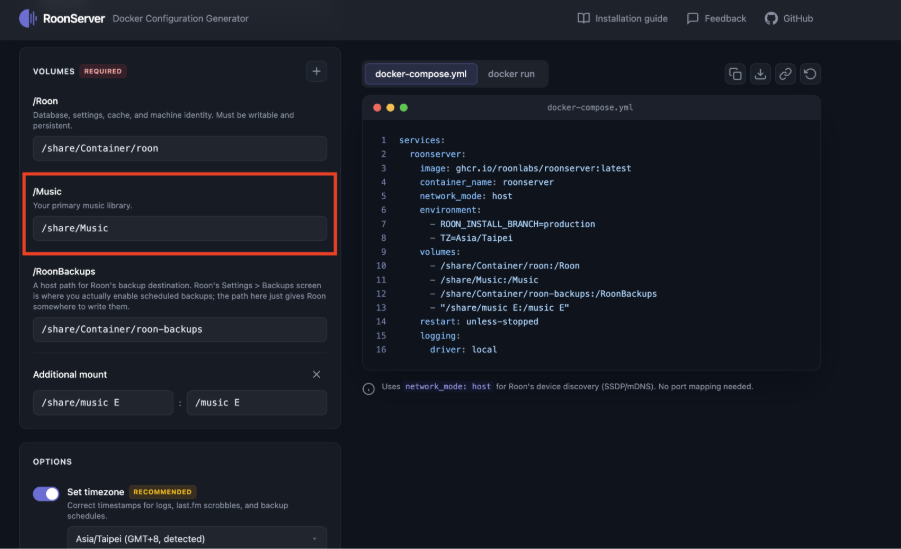This screenshot has height=549, width=901.
Task: Click the driver: local code line
Action: [x=463, y=350]
